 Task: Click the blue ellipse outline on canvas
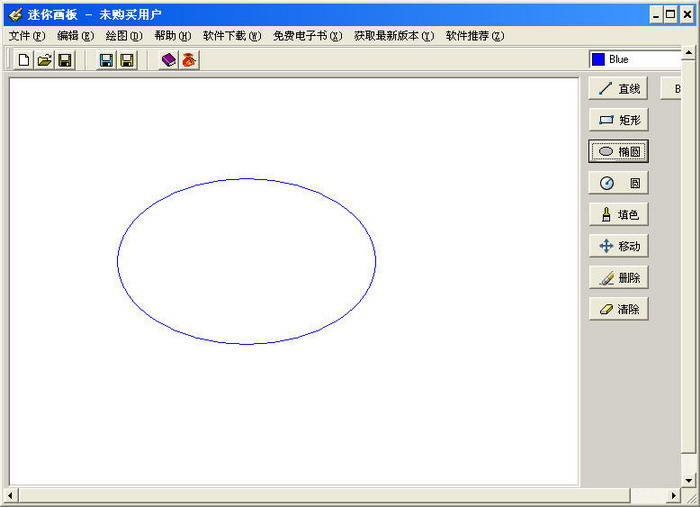[246, 179]
